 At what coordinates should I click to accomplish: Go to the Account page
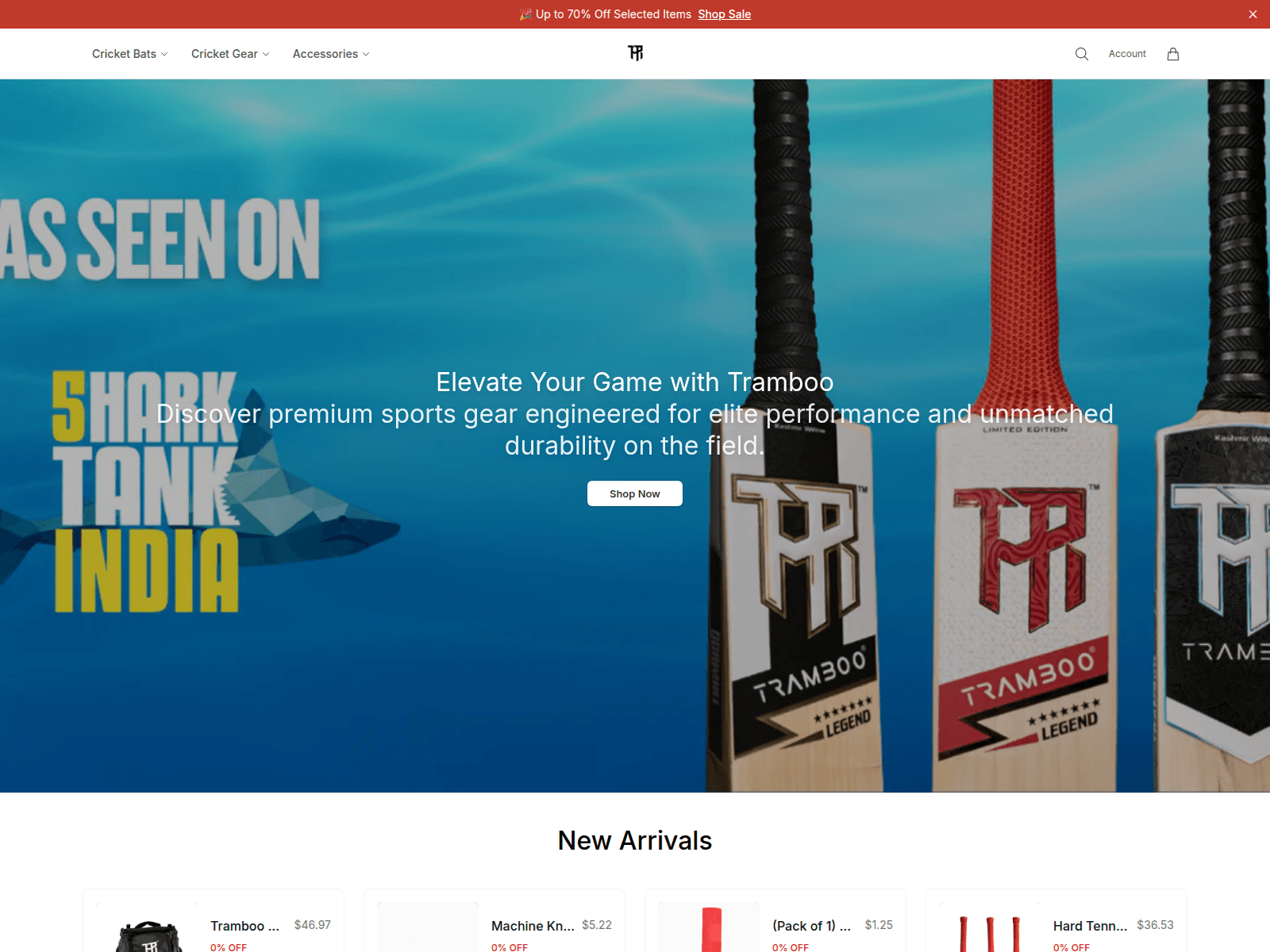(x=1127, y=54)
